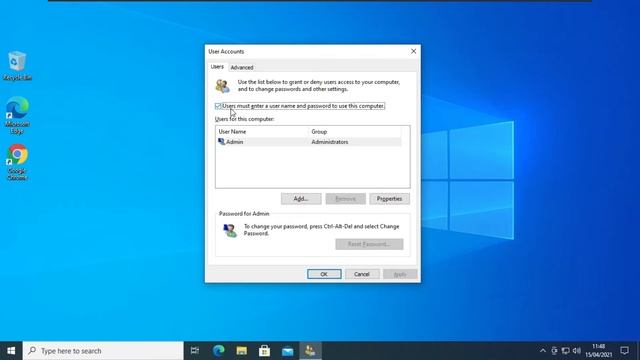The image size is (640, 360).
Task: Show hidden system tray icons
Action: [542, 351]
